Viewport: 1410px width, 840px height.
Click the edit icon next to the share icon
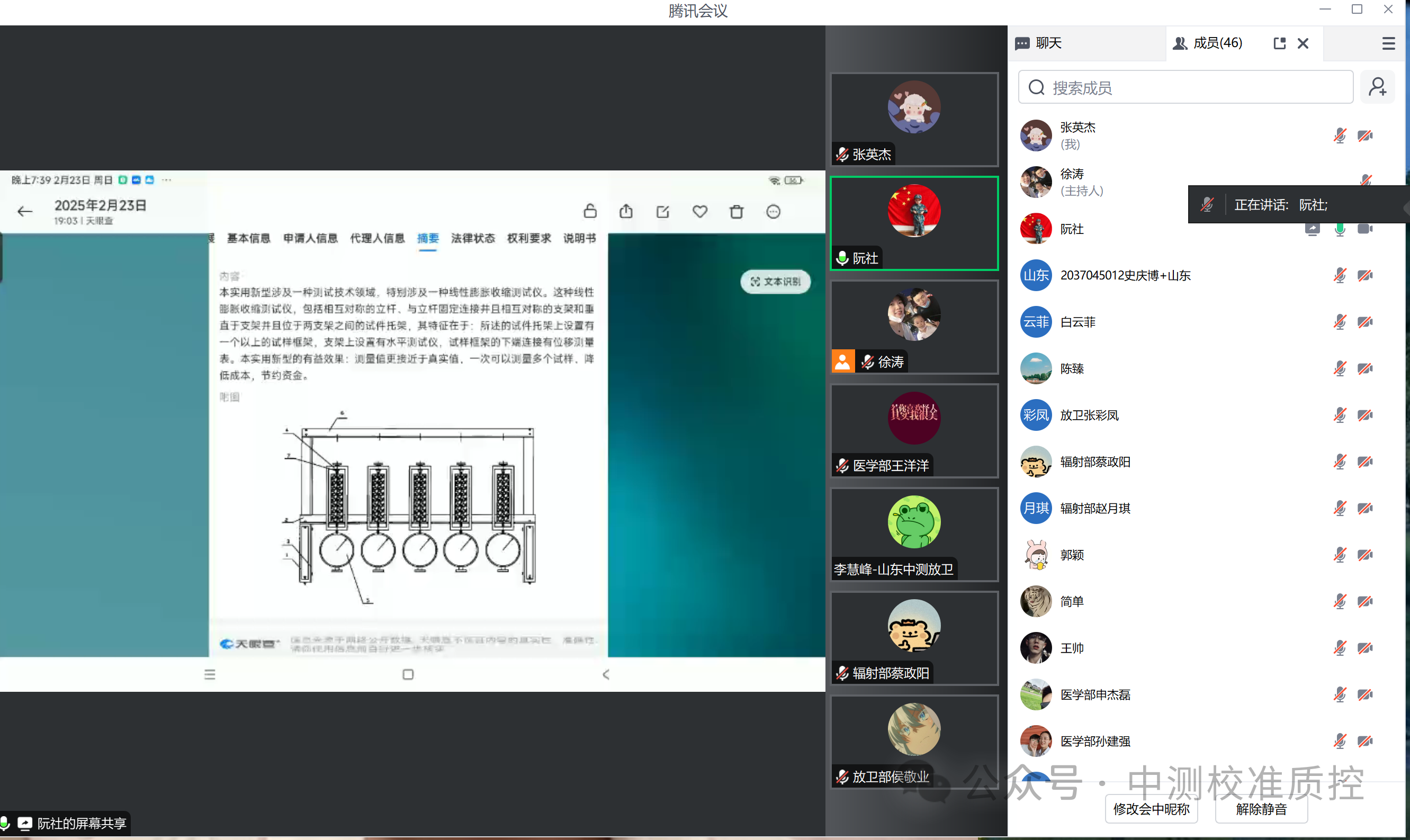(662, 211)
